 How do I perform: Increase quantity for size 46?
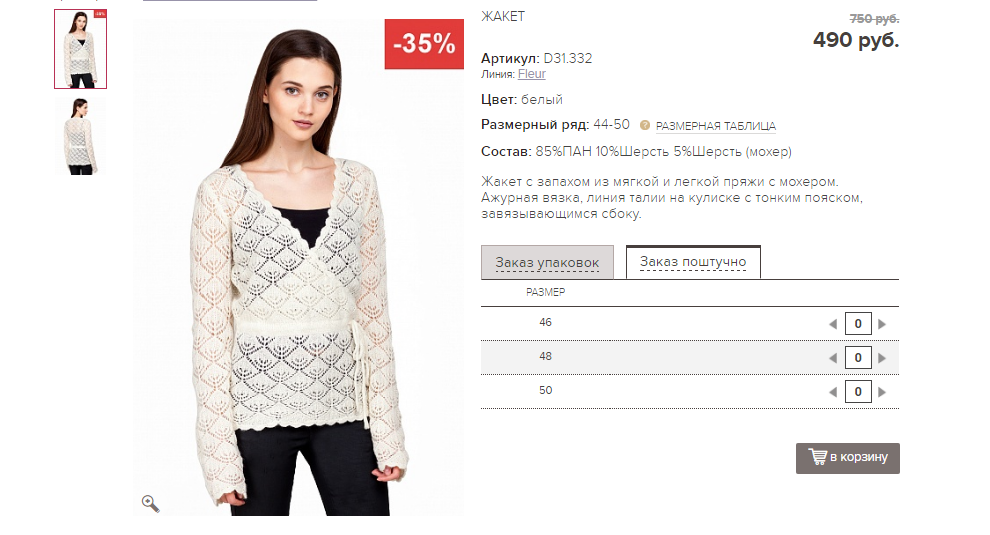coord(882,324)
